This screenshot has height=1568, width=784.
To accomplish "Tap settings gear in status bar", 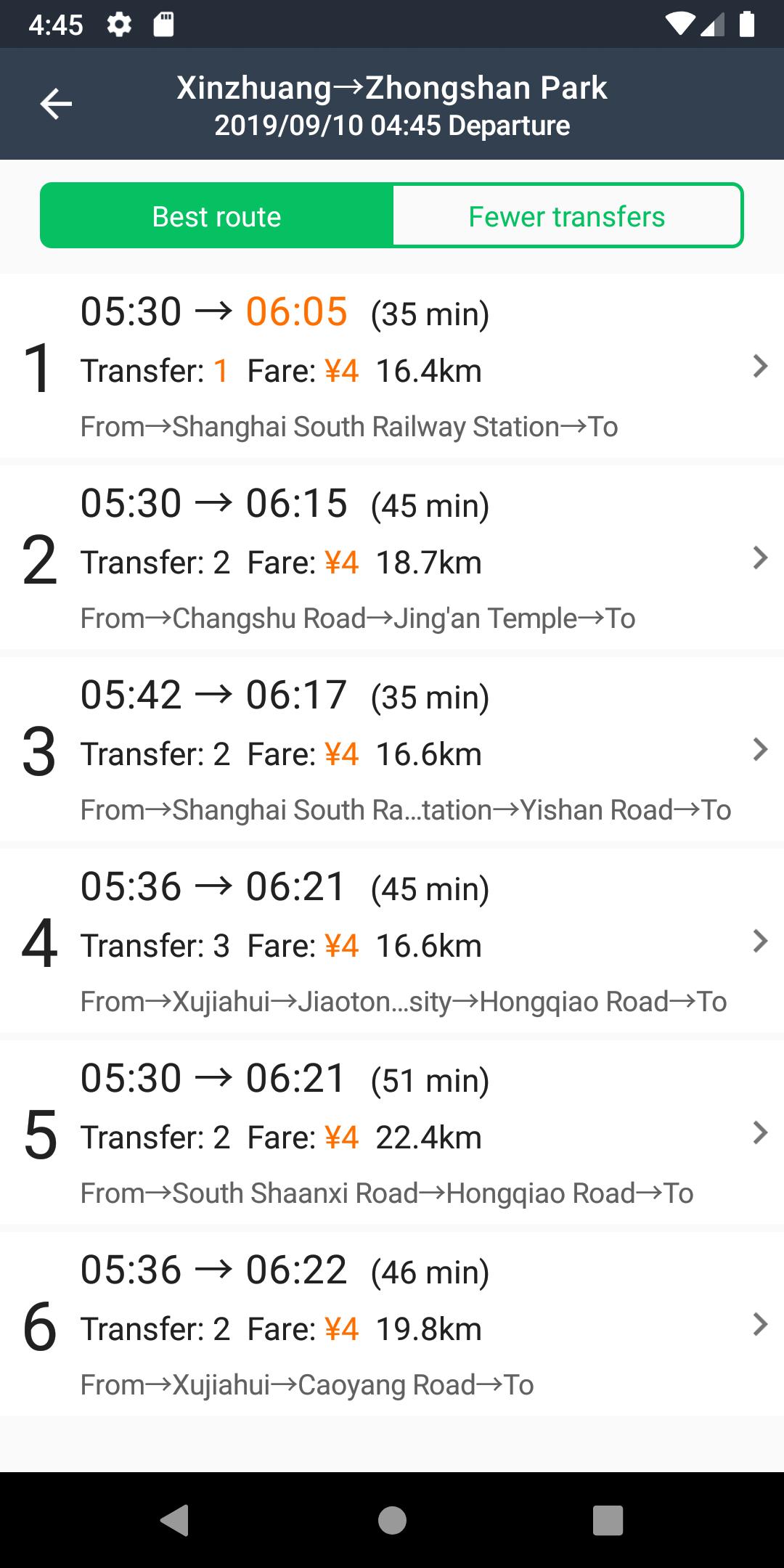I will [x=119, y=25].
